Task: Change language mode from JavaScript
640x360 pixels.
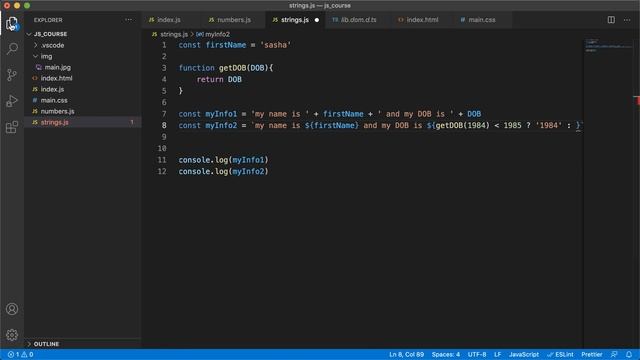Action: [524, 354]
